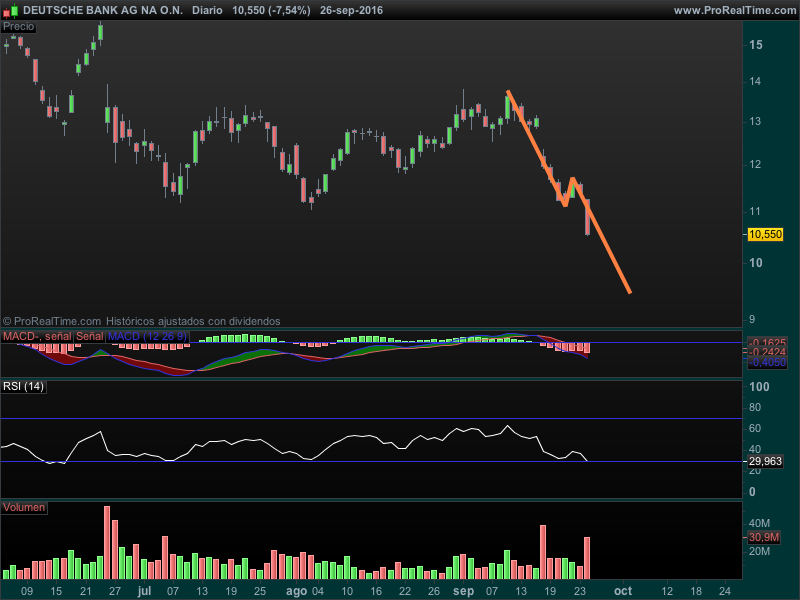The height and width of the screenshot is (600, 800).
Task: Click the date tick 24 on time axis
Action: pyautogui.click(x=724, y=591)
